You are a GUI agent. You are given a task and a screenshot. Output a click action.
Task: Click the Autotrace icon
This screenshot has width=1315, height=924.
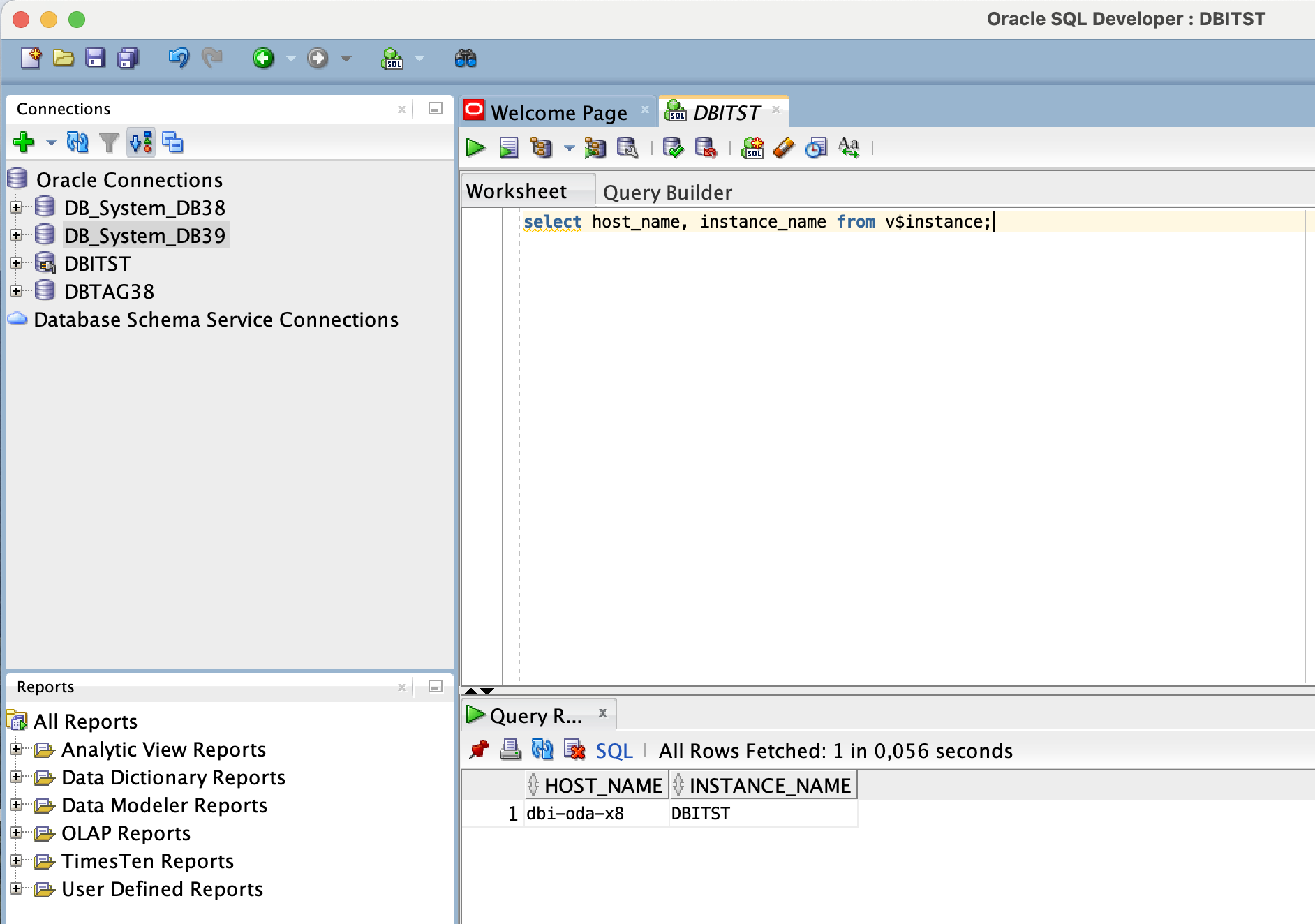[x=595, y=147]
